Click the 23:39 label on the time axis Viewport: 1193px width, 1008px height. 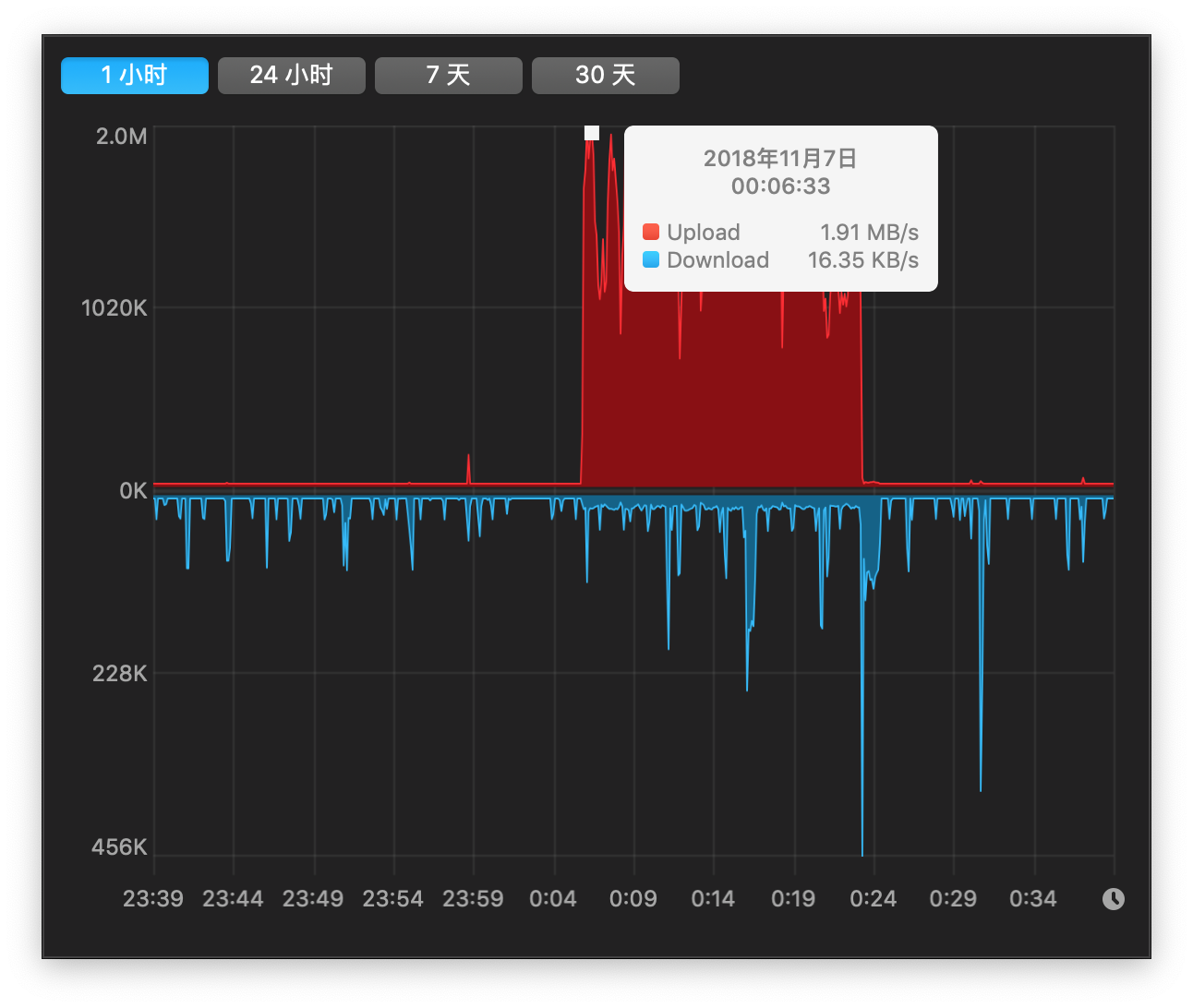(x=153, y=899)
